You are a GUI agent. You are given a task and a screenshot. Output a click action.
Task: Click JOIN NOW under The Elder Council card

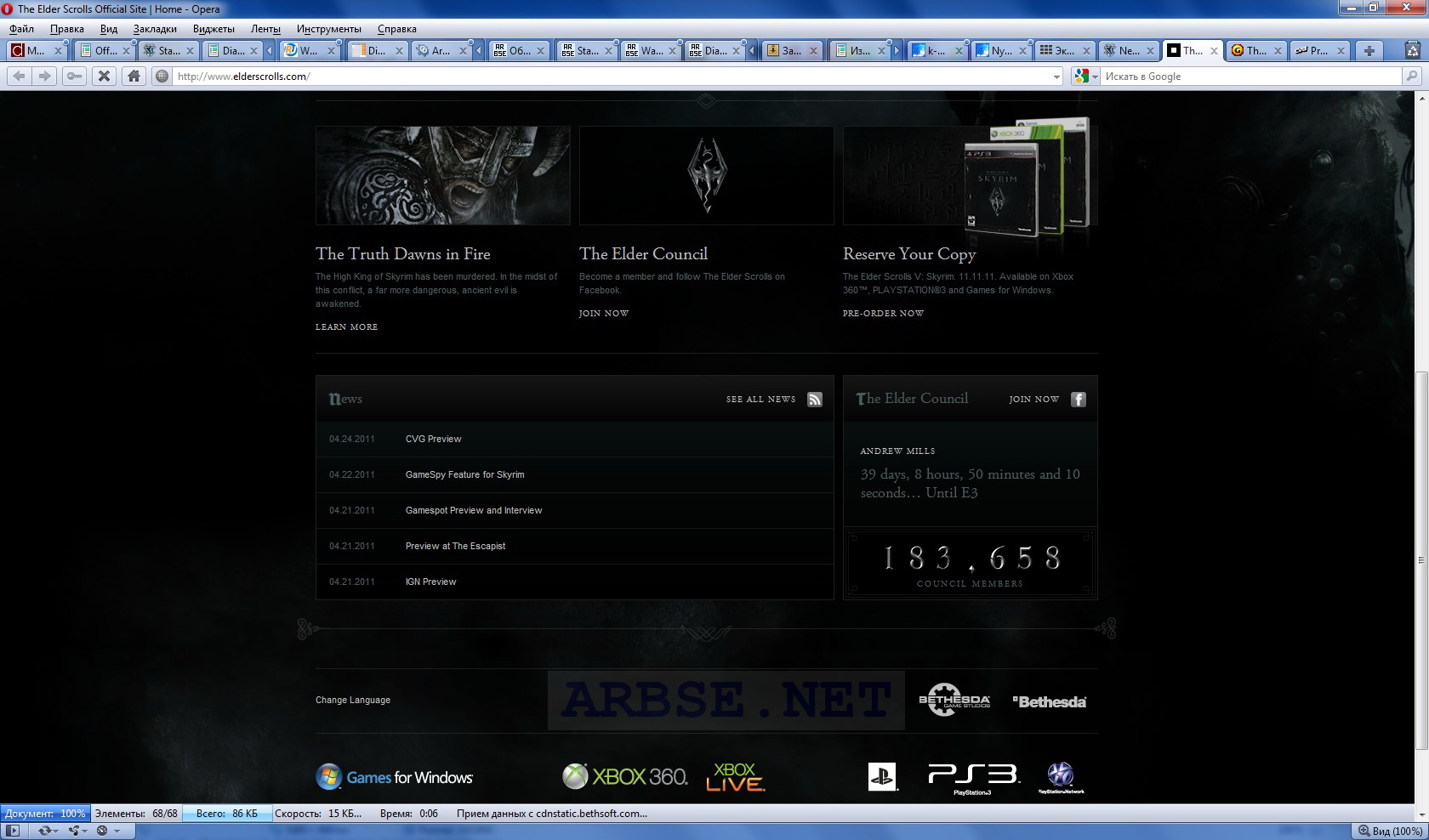pyautogui.click(x=604, y=313)
